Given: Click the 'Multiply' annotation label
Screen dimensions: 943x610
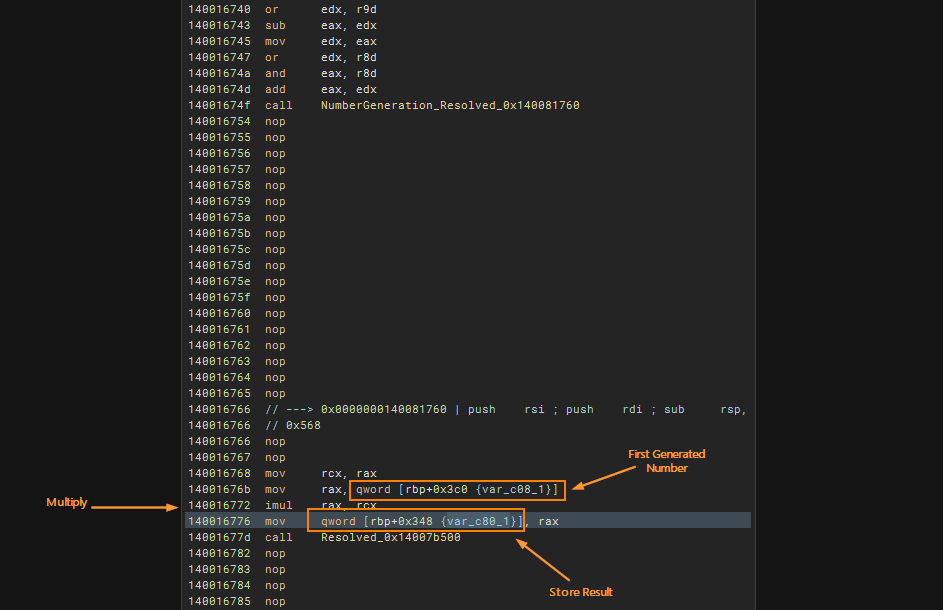Looking at the screenshot, I should (67, 502).
